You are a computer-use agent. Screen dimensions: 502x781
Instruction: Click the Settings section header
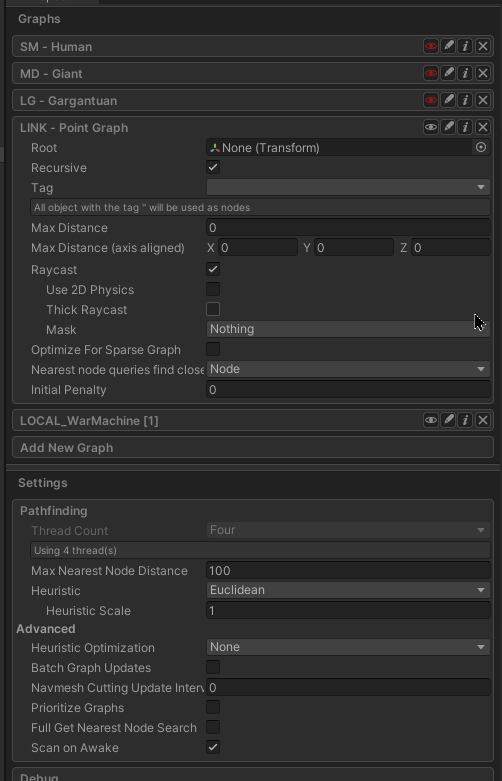coord(43,483)
